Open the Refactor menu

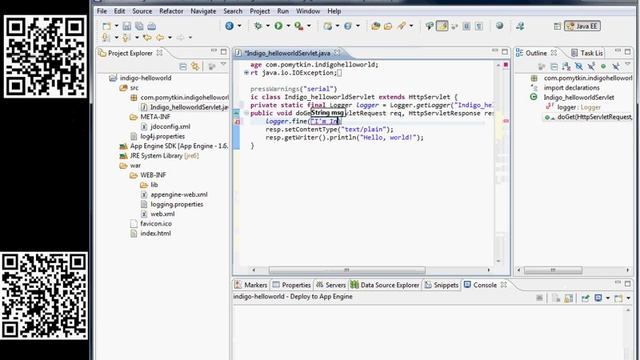point(171,11)
